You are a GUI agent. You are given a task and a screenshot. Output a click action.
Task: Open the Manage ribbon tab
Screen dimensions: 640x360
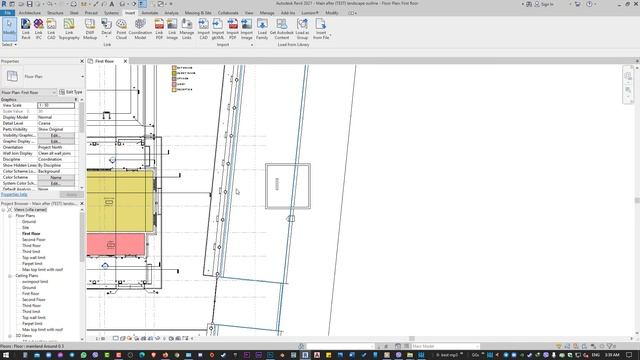pyautogui.click(x=267, y=13)
